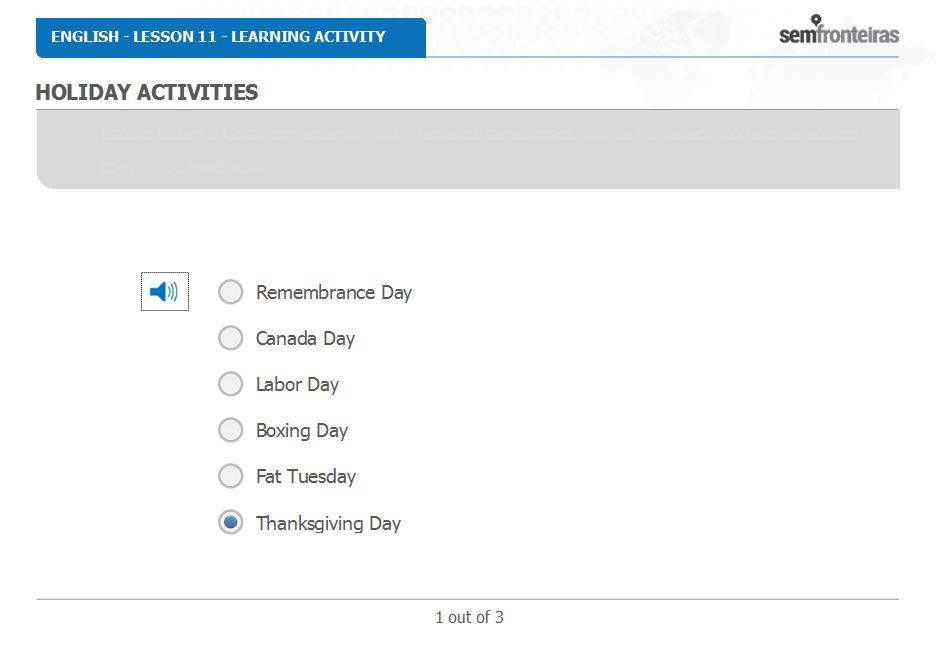
Task: Click the Fat Tuesday label text
Action: click(x=306, y=477)
